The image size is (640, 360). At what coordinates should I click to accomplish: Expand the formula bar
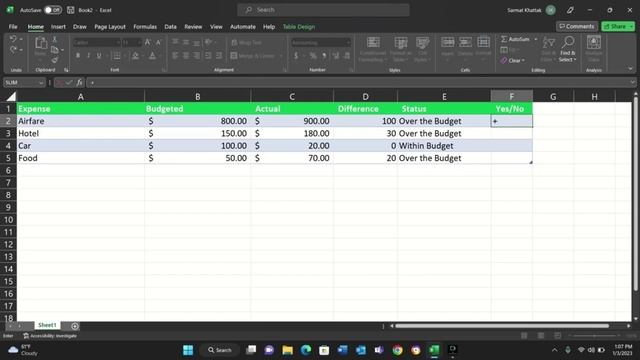tap(633, 82)
